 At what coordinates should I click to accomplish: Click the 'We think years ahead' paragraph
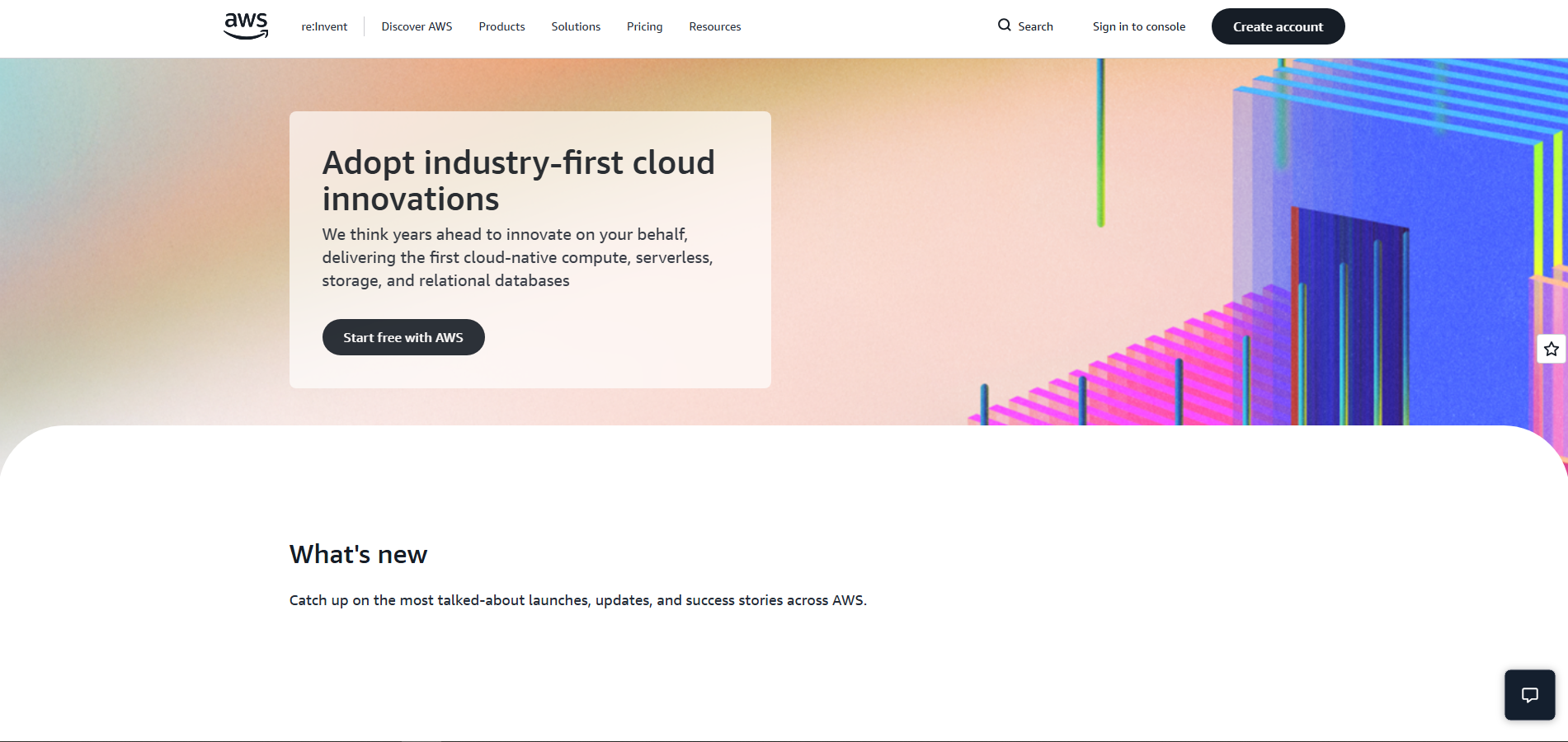tap(517, 257)
